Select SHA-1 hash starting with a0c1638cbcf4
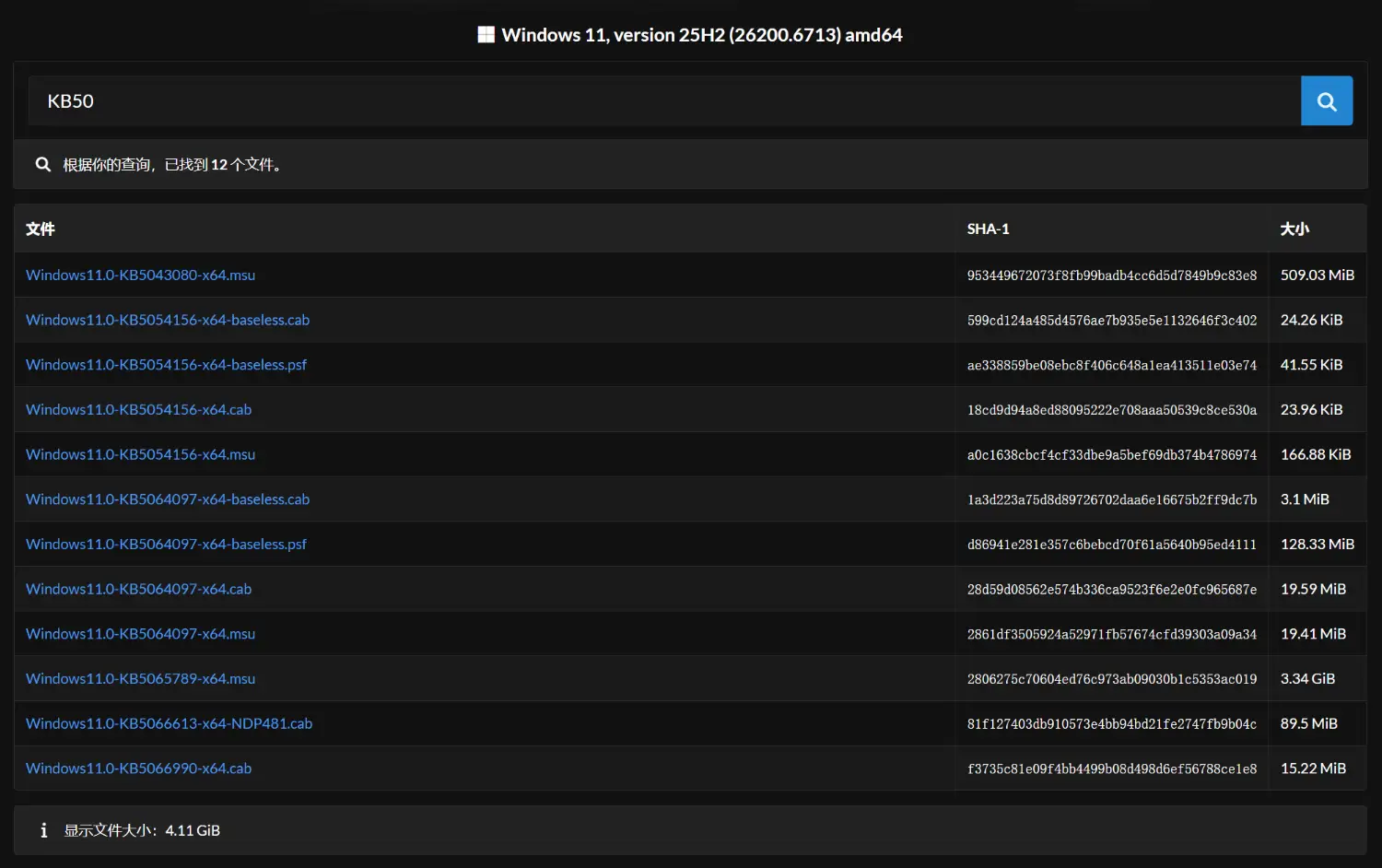Screen dimensions: 1382x868 click(1112, 454)
